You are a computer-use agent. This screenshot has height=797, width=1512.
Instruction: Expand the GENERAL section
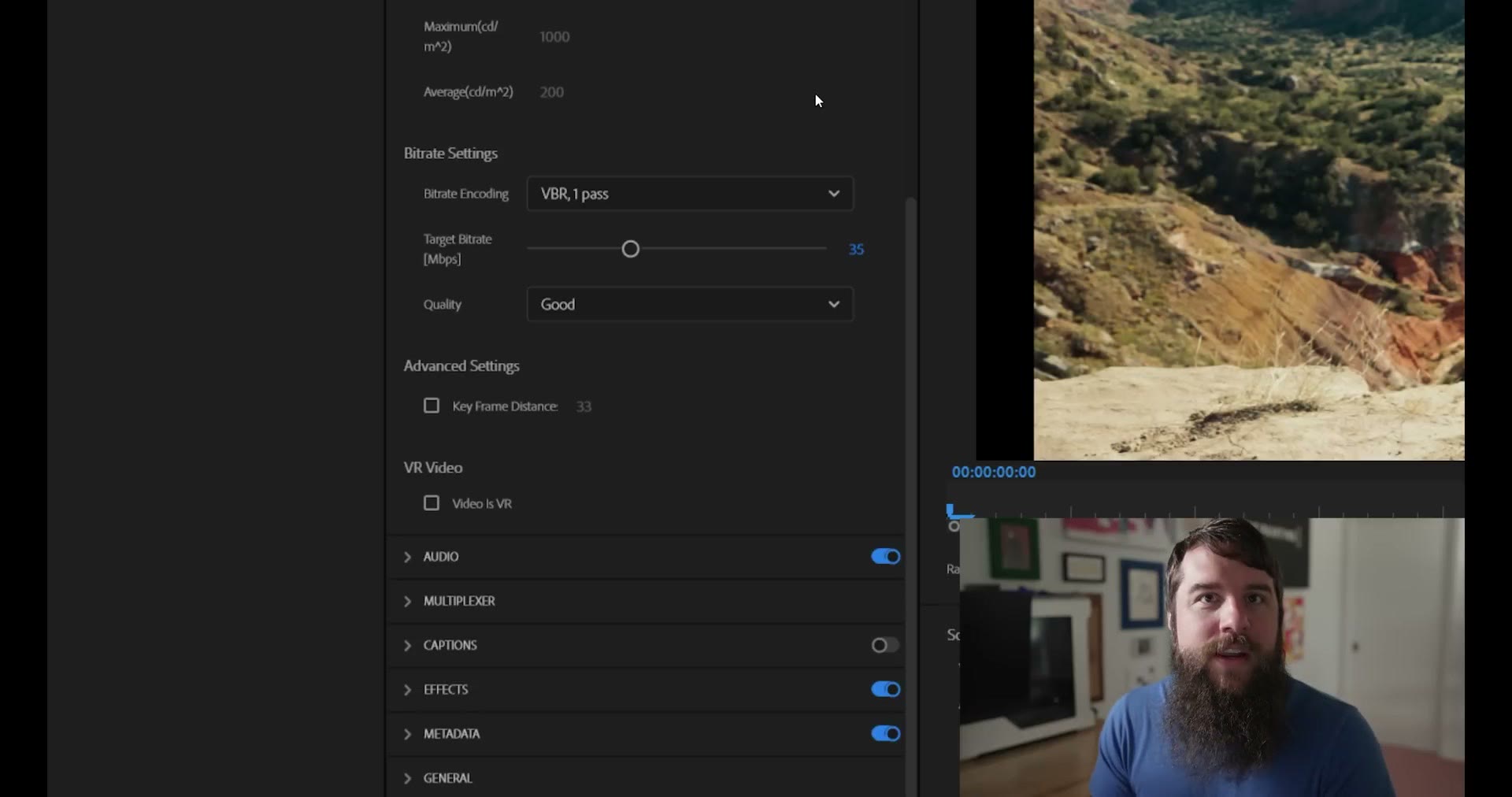[407, 778]
